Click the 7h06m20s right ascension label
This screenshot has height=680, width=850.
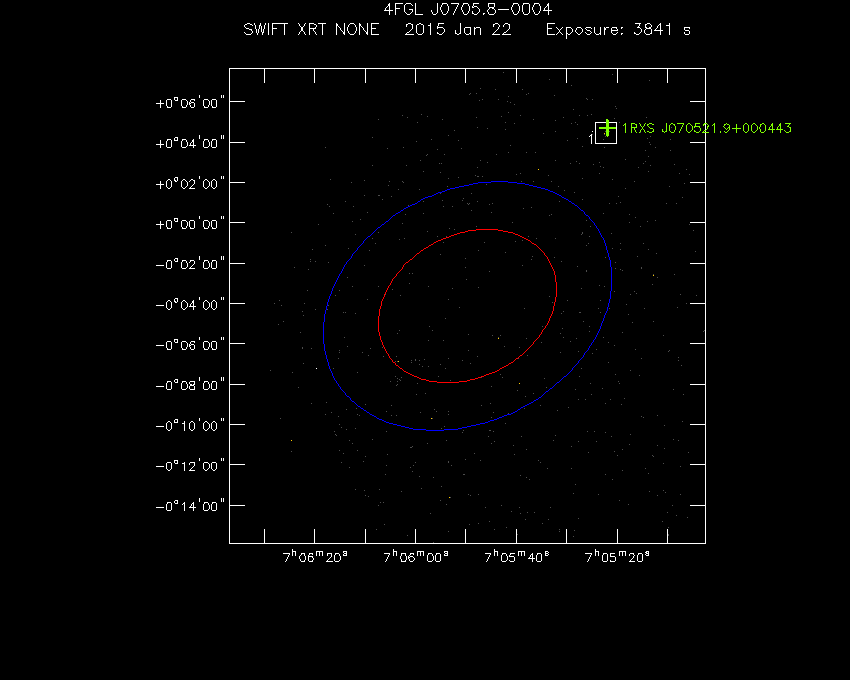tap(315, 557)
